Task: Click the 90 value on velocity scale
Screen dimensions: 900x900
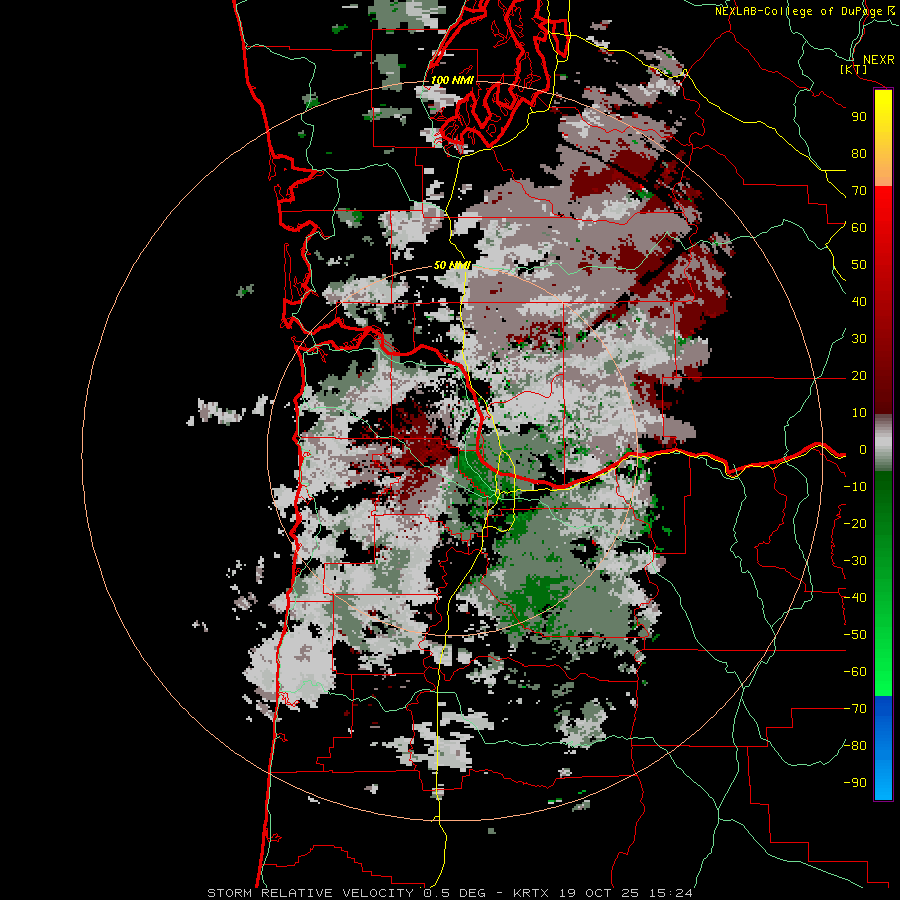Action: click(x=859, y=117)
